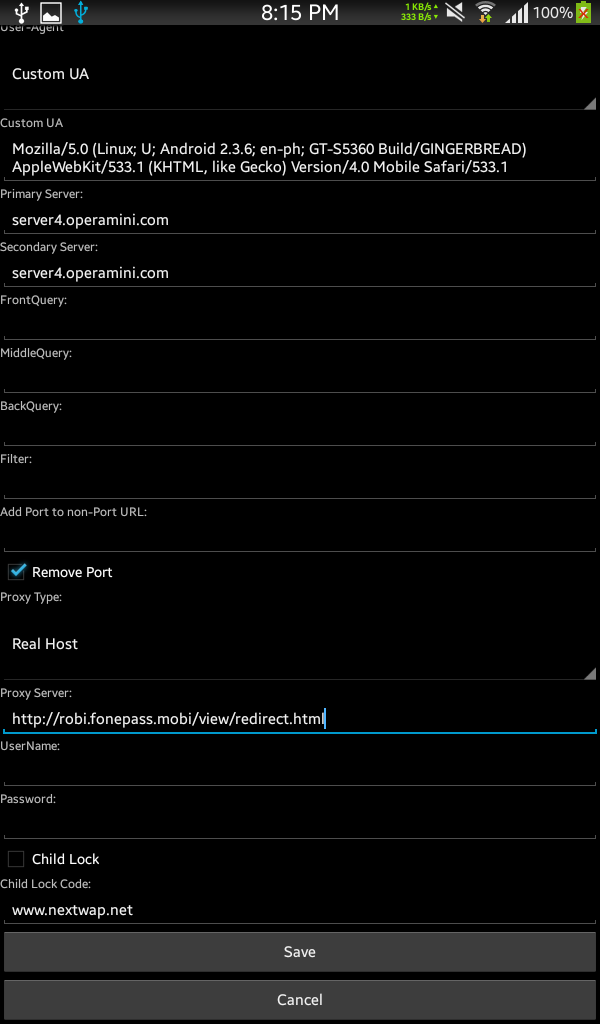
Task: Tap the network speed indicator
Action: 419,12
